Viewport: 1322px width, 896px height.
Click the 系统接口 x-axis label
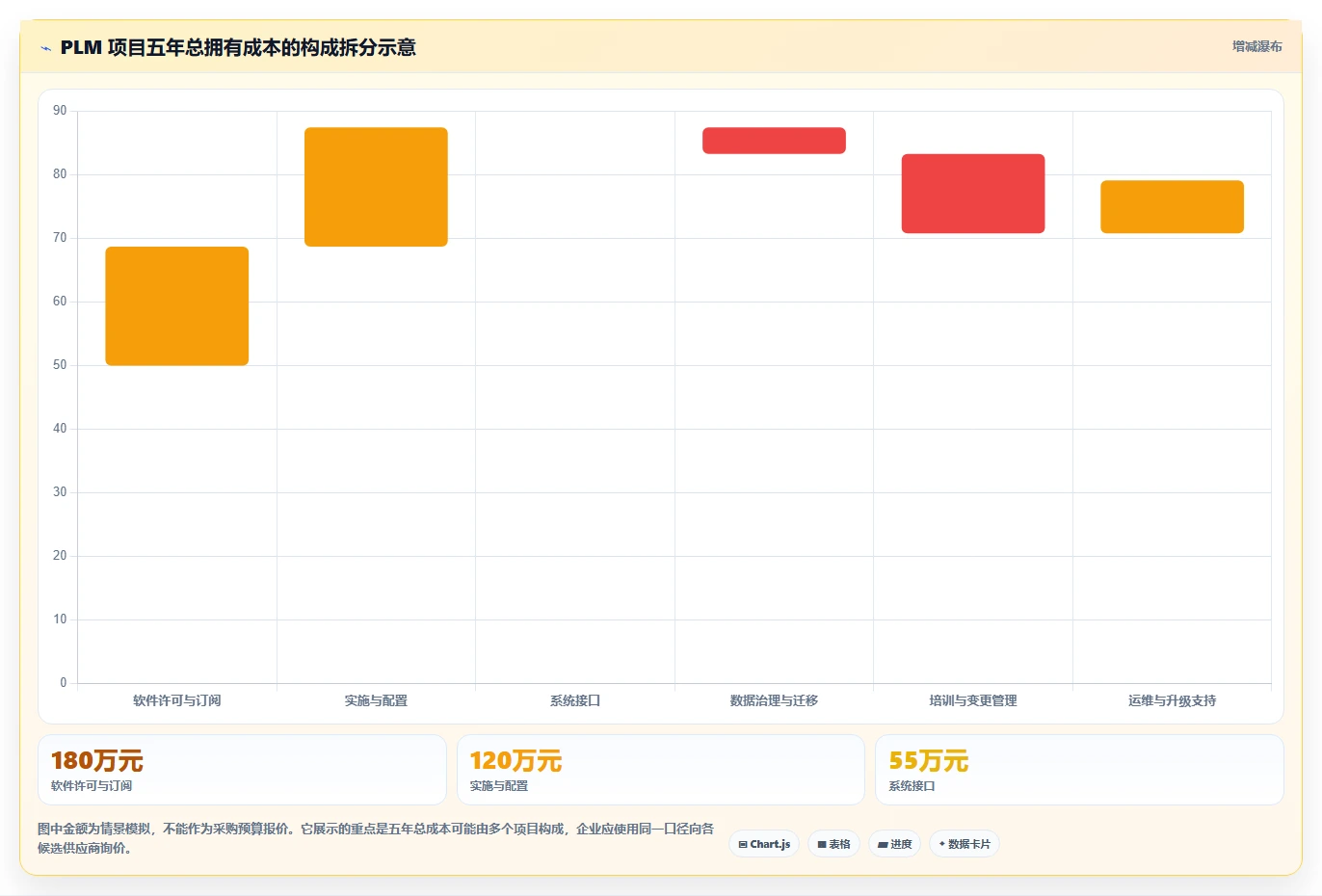point(575,700)
